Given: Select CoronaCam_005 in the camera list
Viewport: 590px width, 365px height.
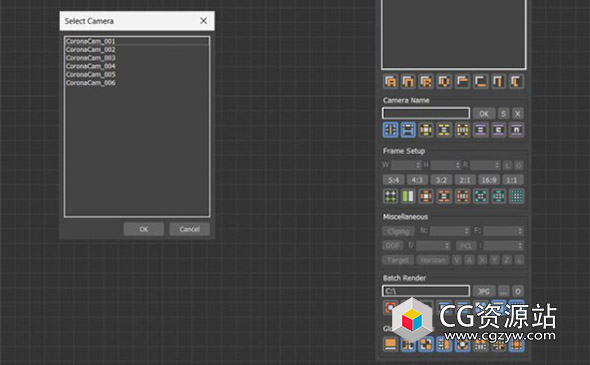Looking at the screenshot, I should click(x=91, y=74).
